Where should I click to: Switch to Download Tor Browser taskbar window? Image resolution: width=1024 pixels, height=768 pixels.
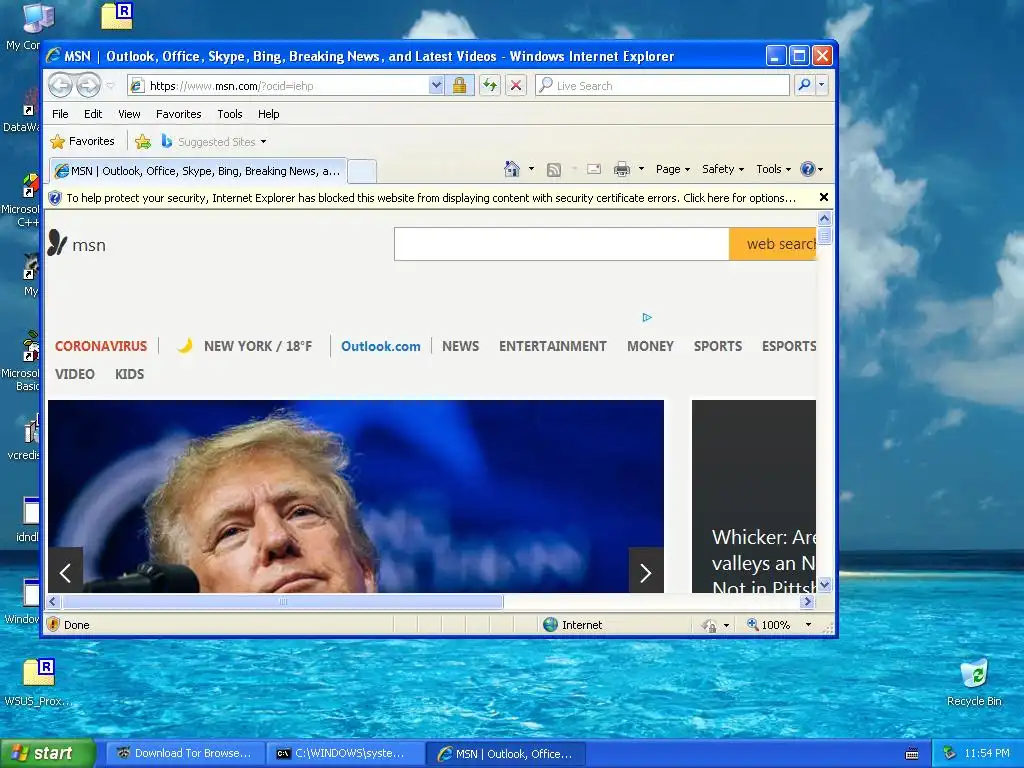[x=184, y=753]
